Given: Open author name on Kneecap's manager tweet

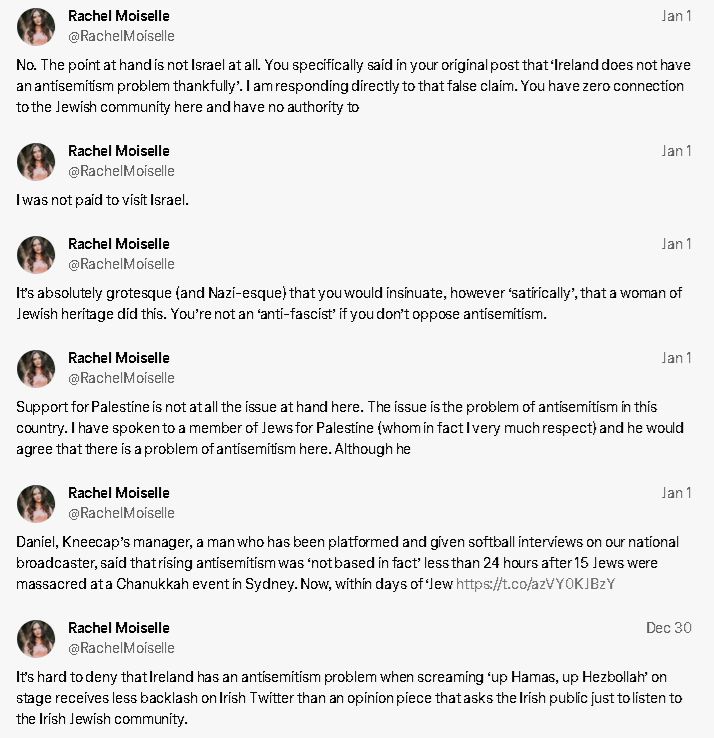Looking at the screenshot, I should (119, 493).
